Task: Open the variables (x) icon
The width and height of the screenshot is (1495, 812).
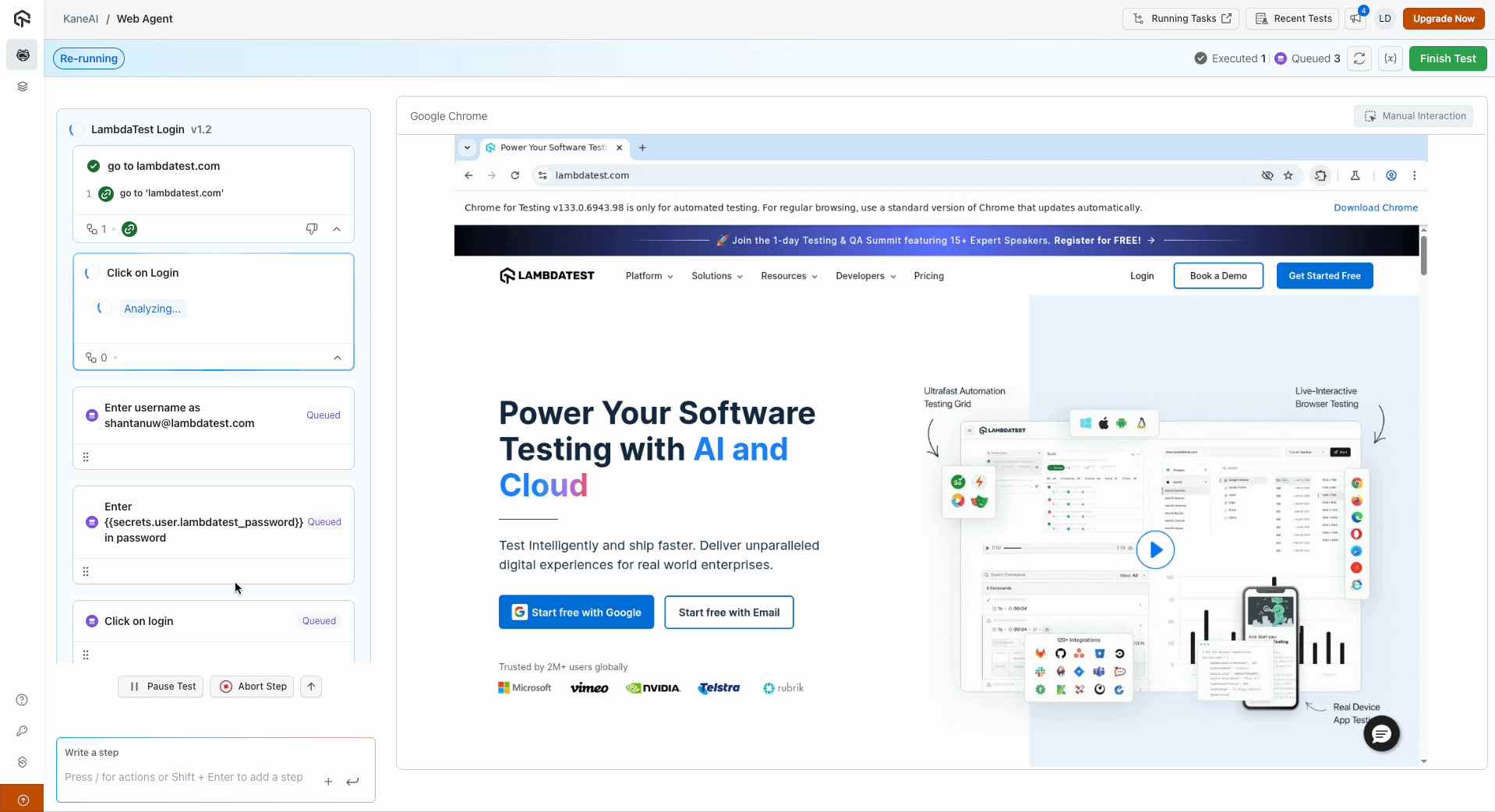Action: pos(1390,58)
